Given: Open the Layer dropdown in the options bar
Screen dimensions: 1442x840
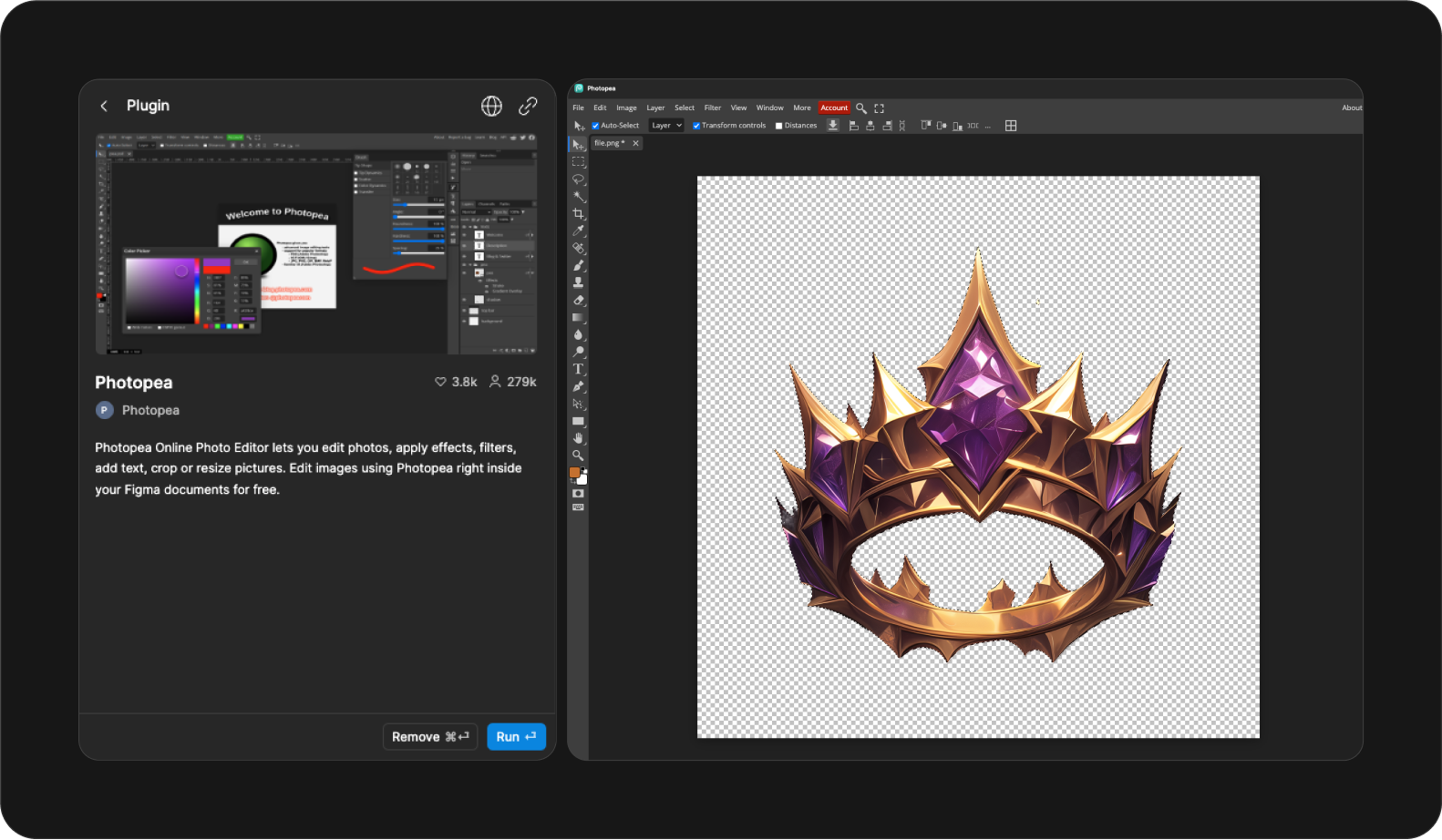Looking at the screenshot, I should [x=666, y=126].
